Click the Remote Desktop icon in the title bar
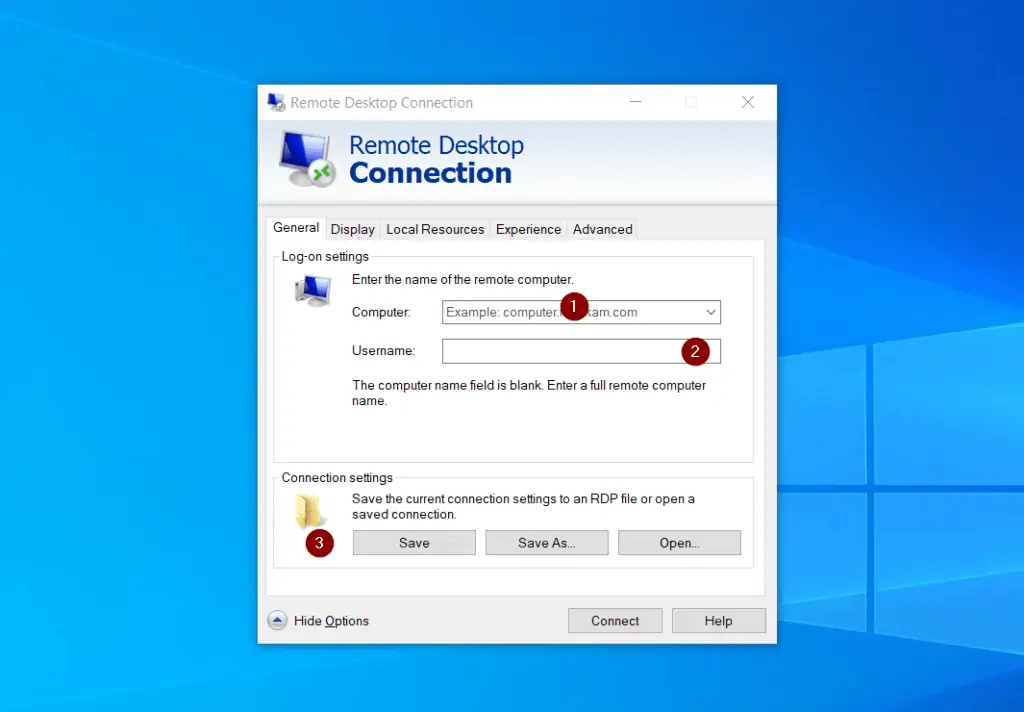 (275, 101)
